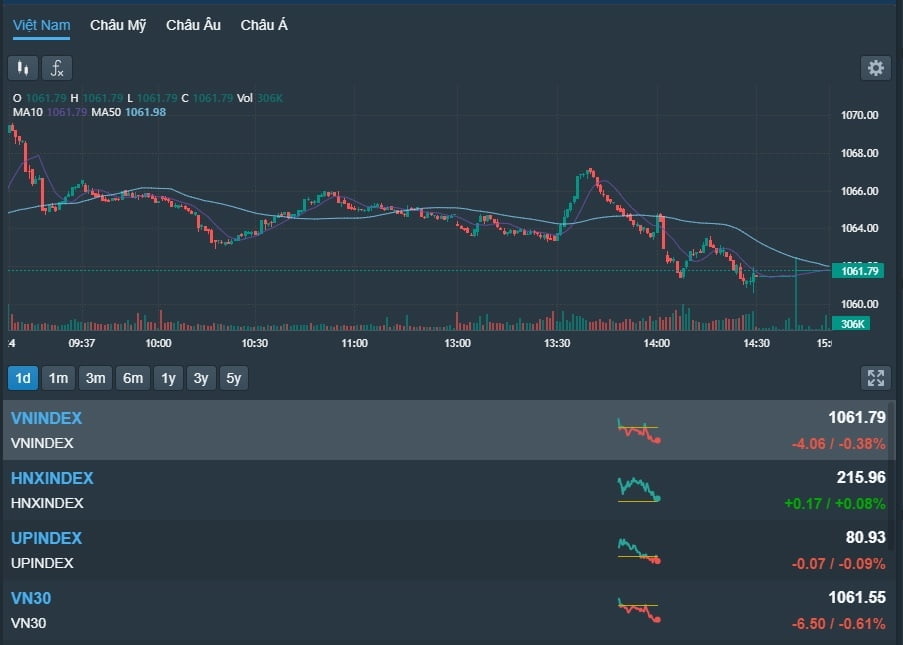Click the HNXINDEX sparkline thumbnail

click(x=639, y=490)
